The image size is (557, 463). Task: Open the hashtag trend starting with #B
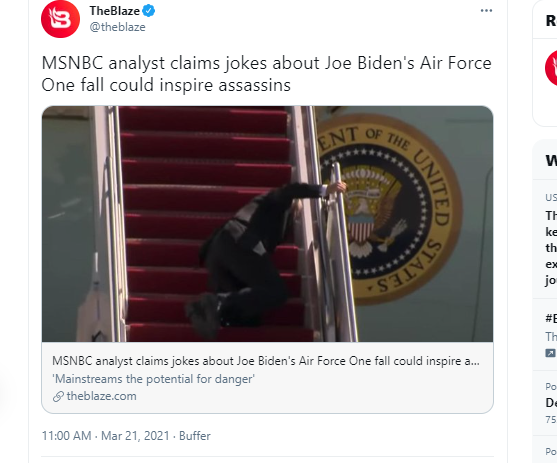(545, 335)
